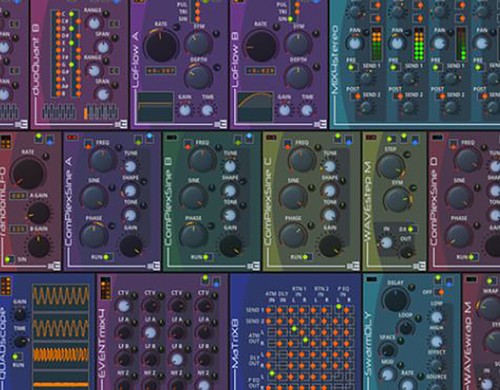Click the logo icon at ComplexSine C's bottom corner
Image resolution: width=500 pixels, height=390 pixels.
tap(353, 266)
